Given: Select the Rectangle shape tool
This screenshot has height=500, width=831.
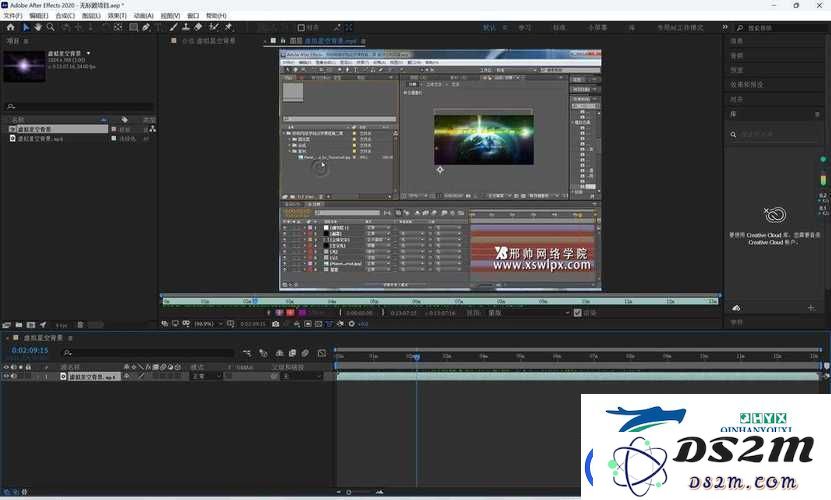Looking at the screenshot, I should (134, 27).
